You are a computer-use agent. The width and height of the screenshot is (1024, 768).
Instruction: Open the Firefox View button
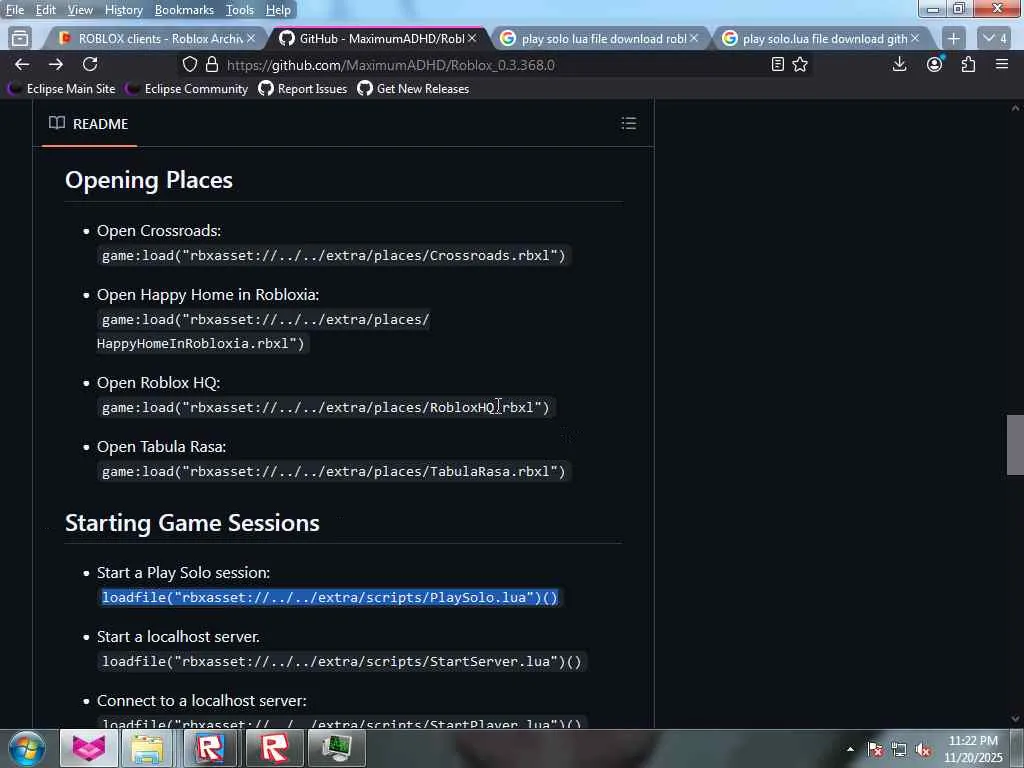(20, 39)
